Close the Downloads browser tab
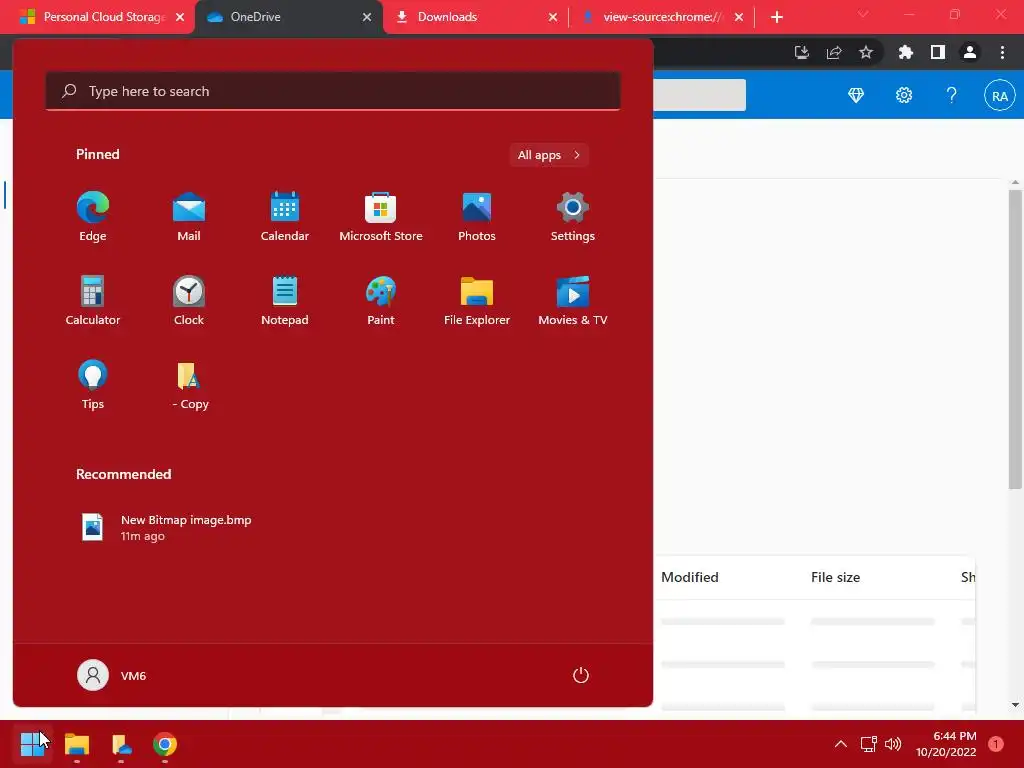 tap(553, 17)
